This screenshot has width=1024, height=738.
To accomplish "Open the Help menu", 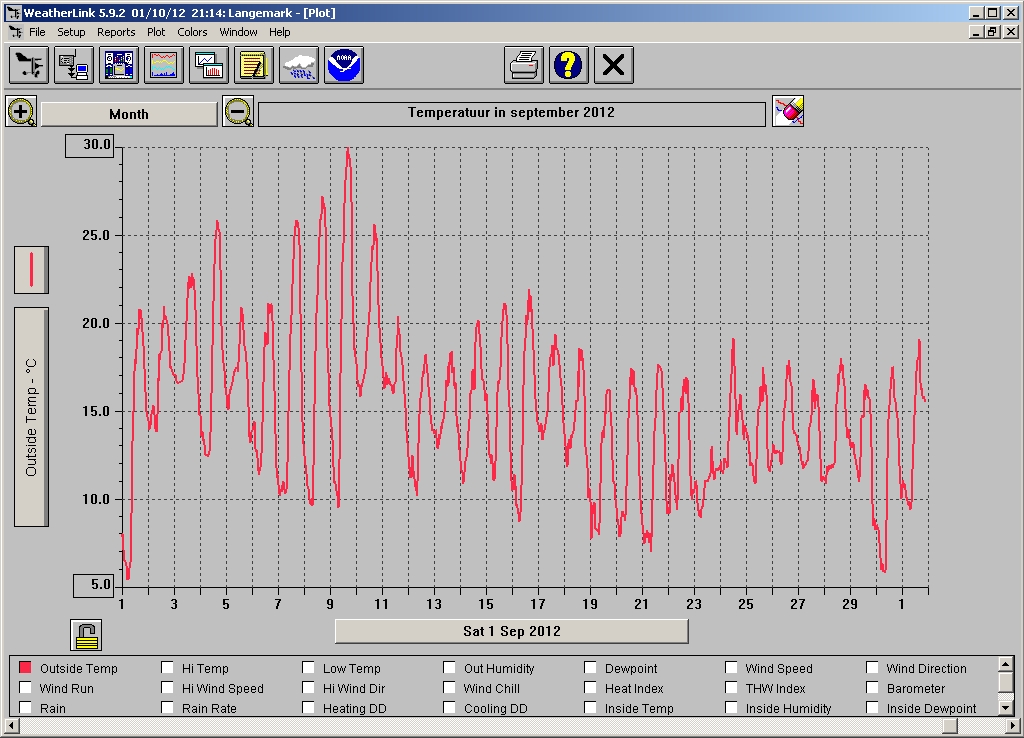I will (280, 32).
